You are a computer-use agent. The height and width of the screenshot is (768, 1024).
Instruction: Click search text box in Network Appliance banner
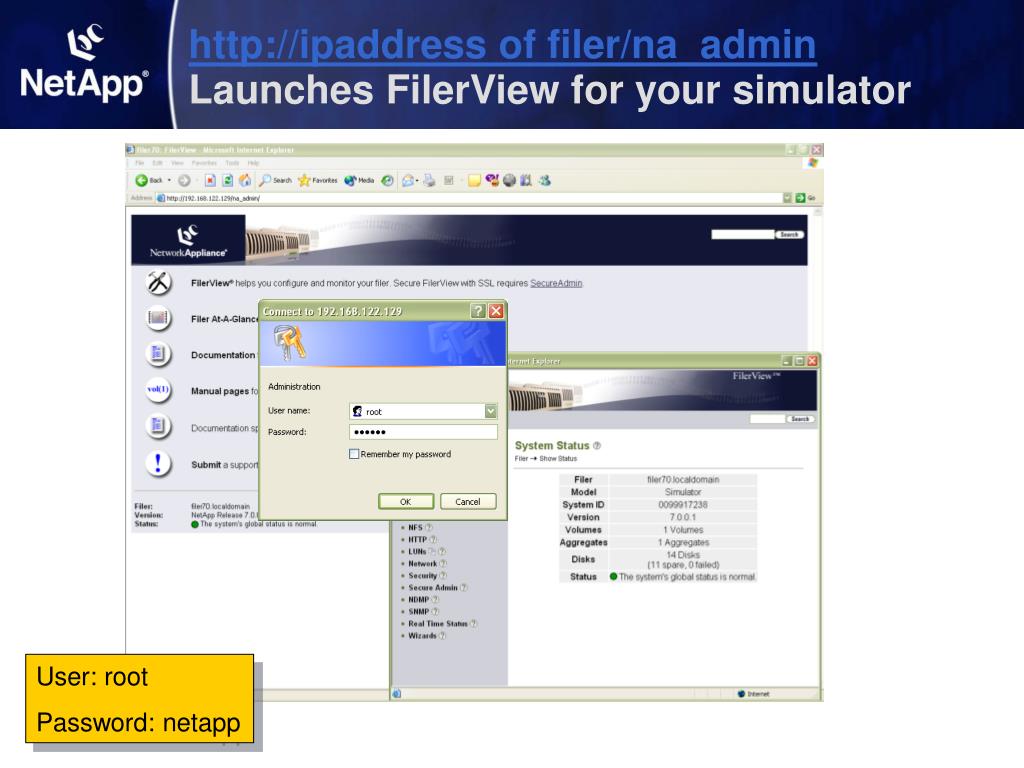point(743,234)
